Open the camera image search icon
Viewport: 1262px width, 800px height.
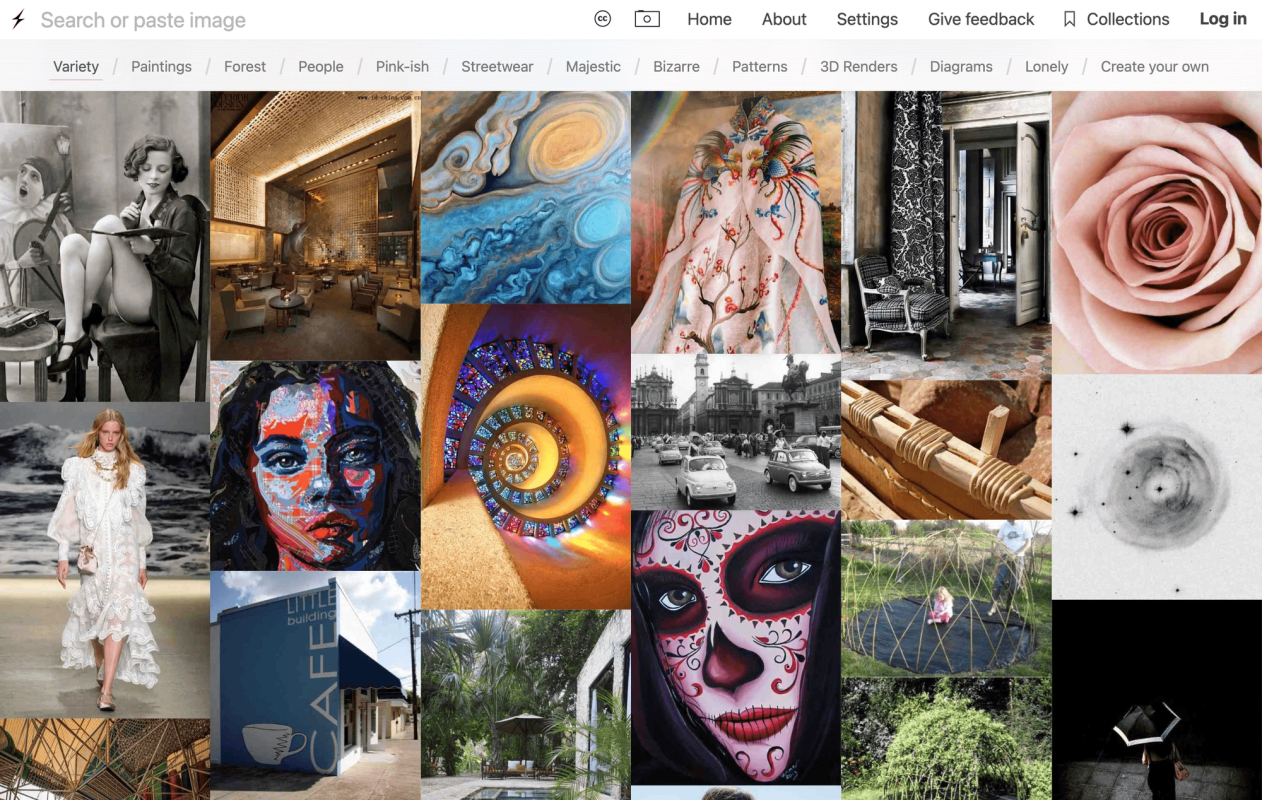[x=647, y=19]
